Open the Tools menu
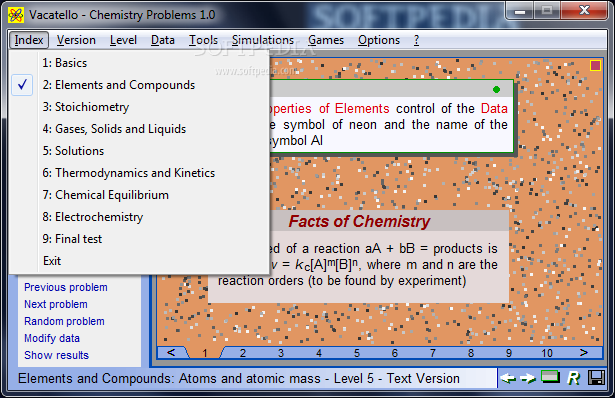Viewport: 615px width, 398px height. pos(203,40)
